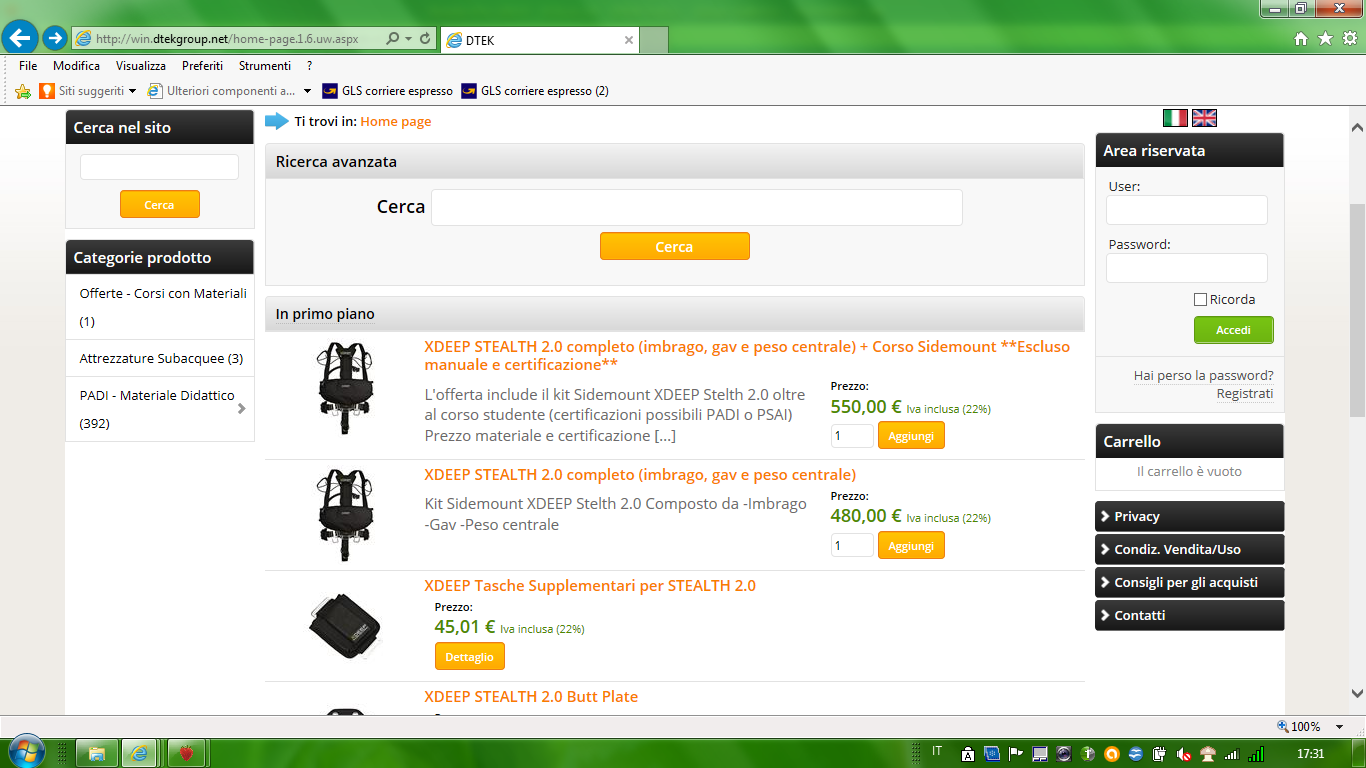
Task: Expand the Privacy panel
Action: (1189, 517)
